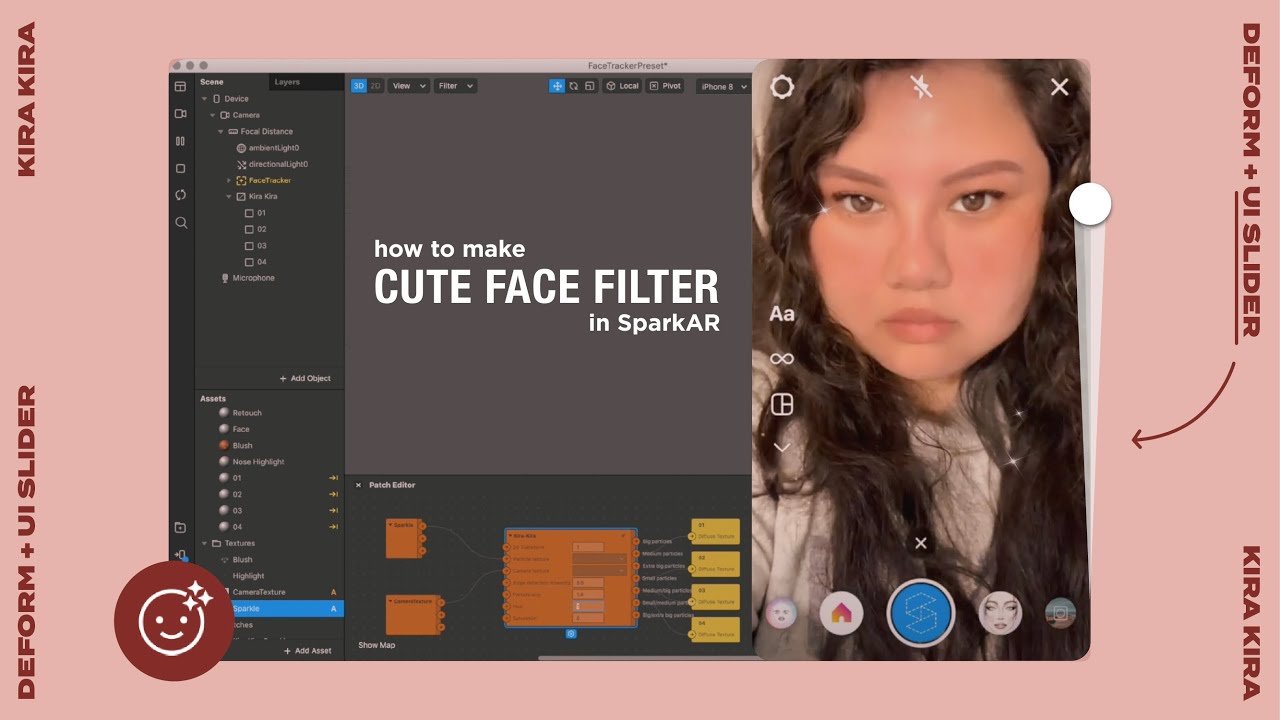This screenshot has height=720, width=1280.
Task: Expand the FaceTracker tree node
Action: pyautogui.click(x=229, y=181)
